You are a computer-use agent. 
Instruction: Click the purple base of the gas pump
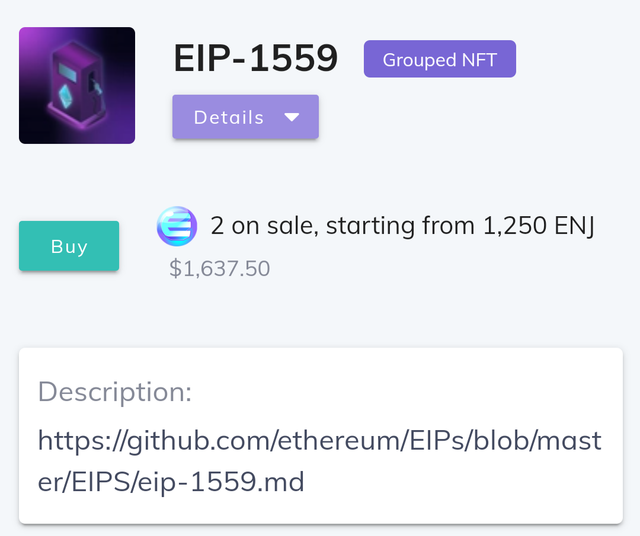pos(76,118)
